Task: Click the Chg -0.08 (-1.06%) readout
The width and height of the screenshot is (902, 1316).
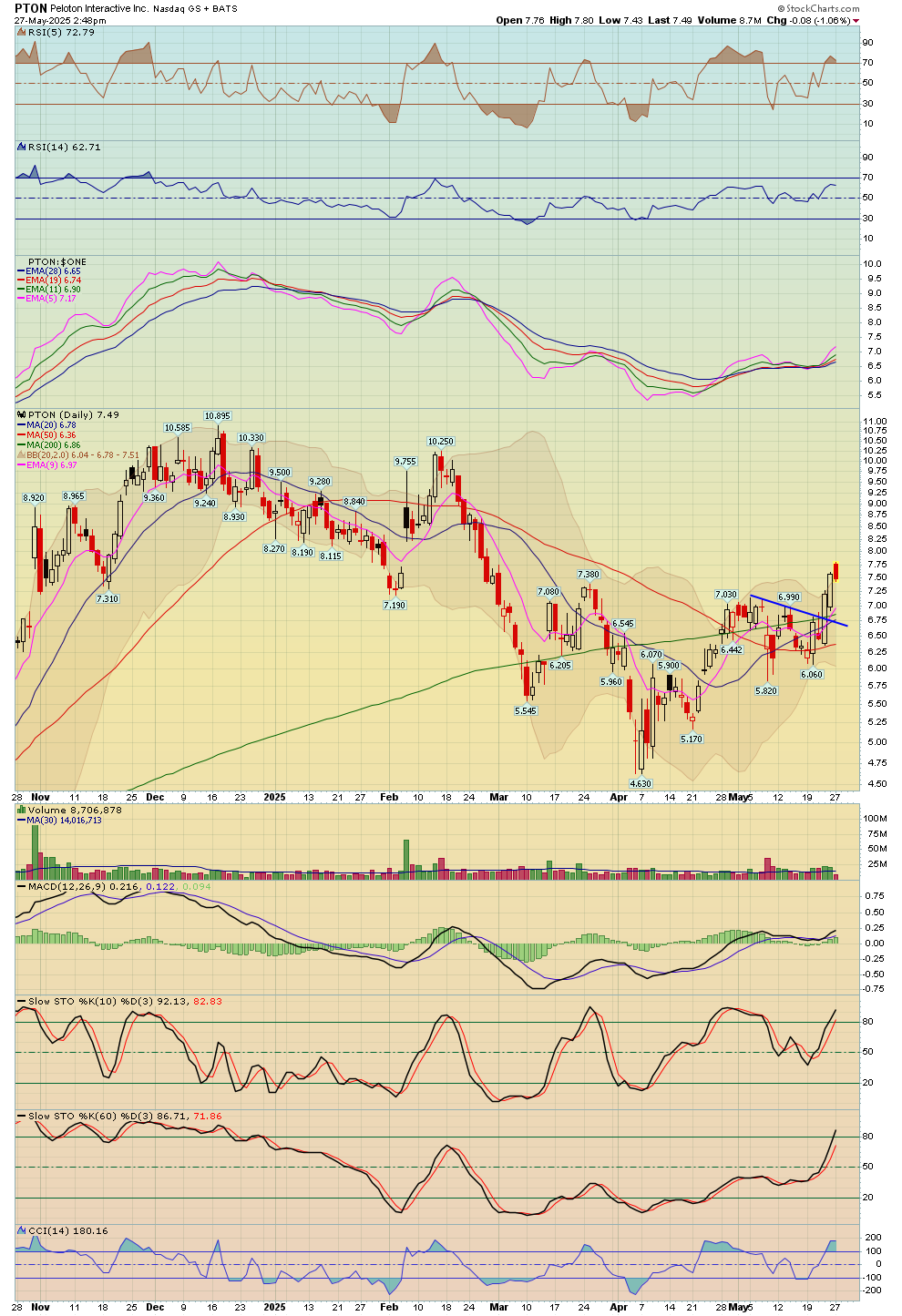Action: pos(808,20)
